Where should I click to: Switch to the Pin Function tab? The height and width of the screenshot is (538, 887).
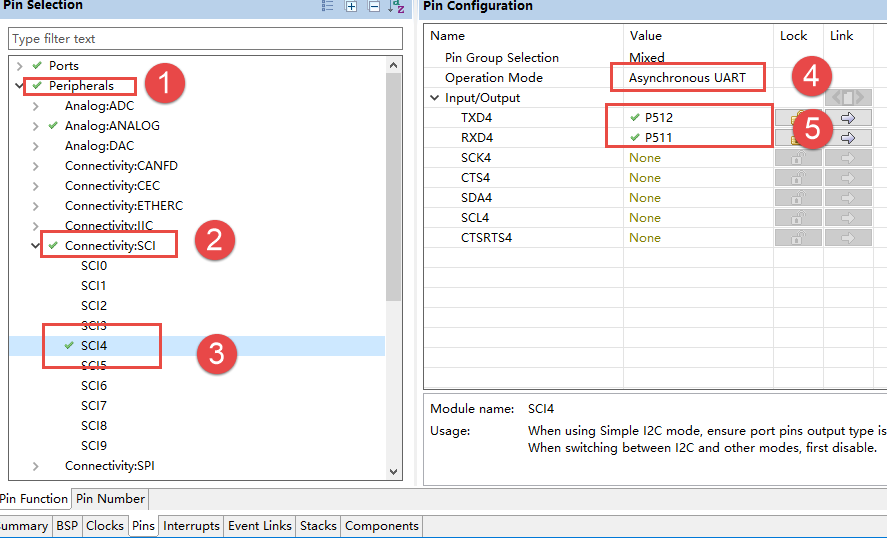[34, 499]
